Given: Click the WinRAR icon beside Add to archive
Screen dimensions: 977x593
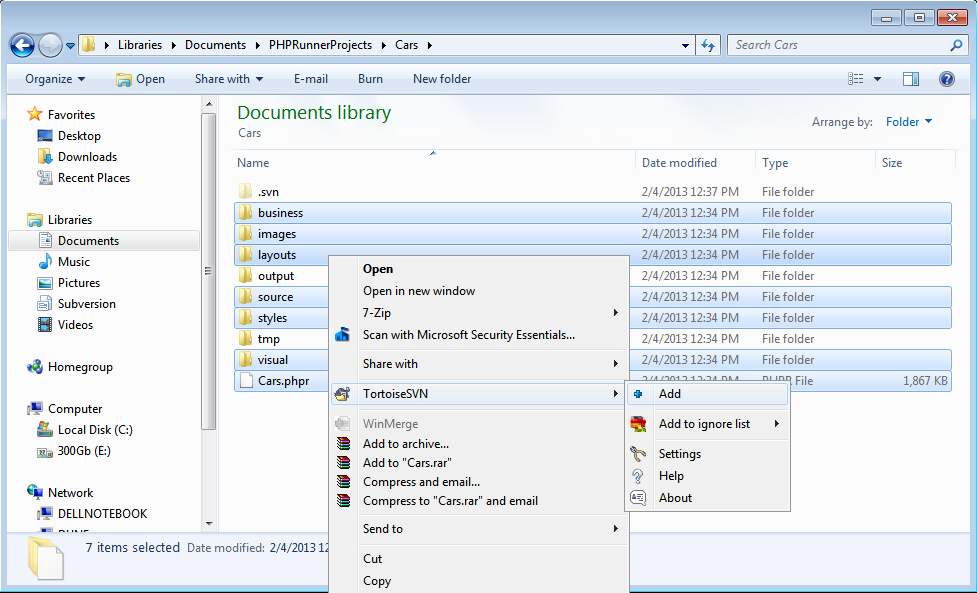Looking at the screenshot, I should pos(343,444).
